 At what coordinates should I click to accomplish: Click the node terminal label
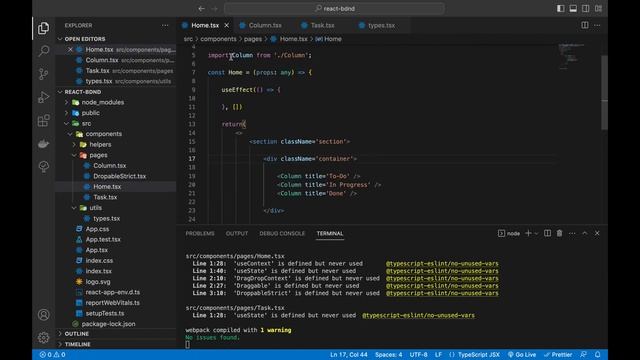(x=509, y=233)
